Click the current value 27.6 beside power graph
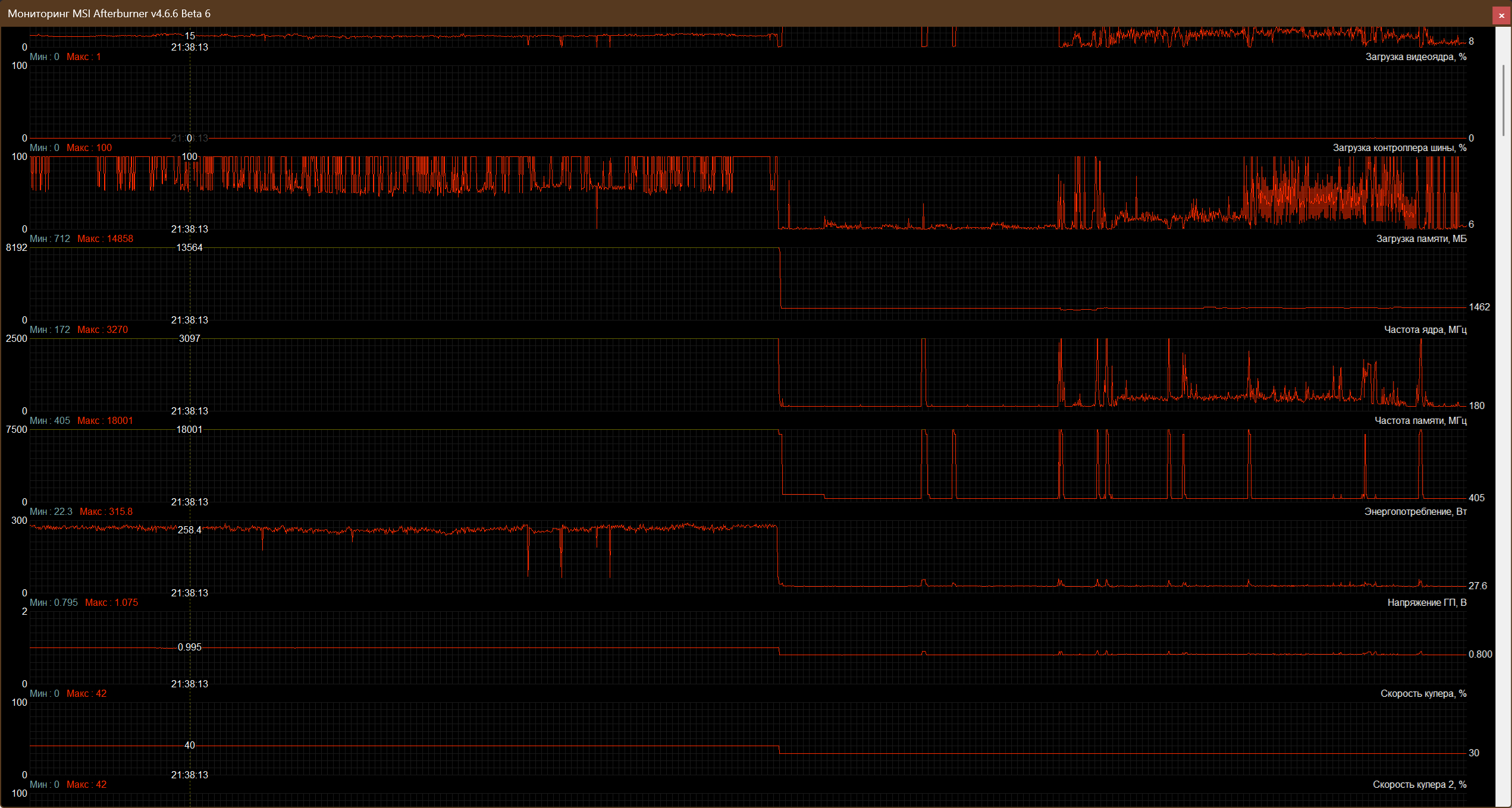The width and height of the screenshot is (1512, 808). tap(1477, 586)
